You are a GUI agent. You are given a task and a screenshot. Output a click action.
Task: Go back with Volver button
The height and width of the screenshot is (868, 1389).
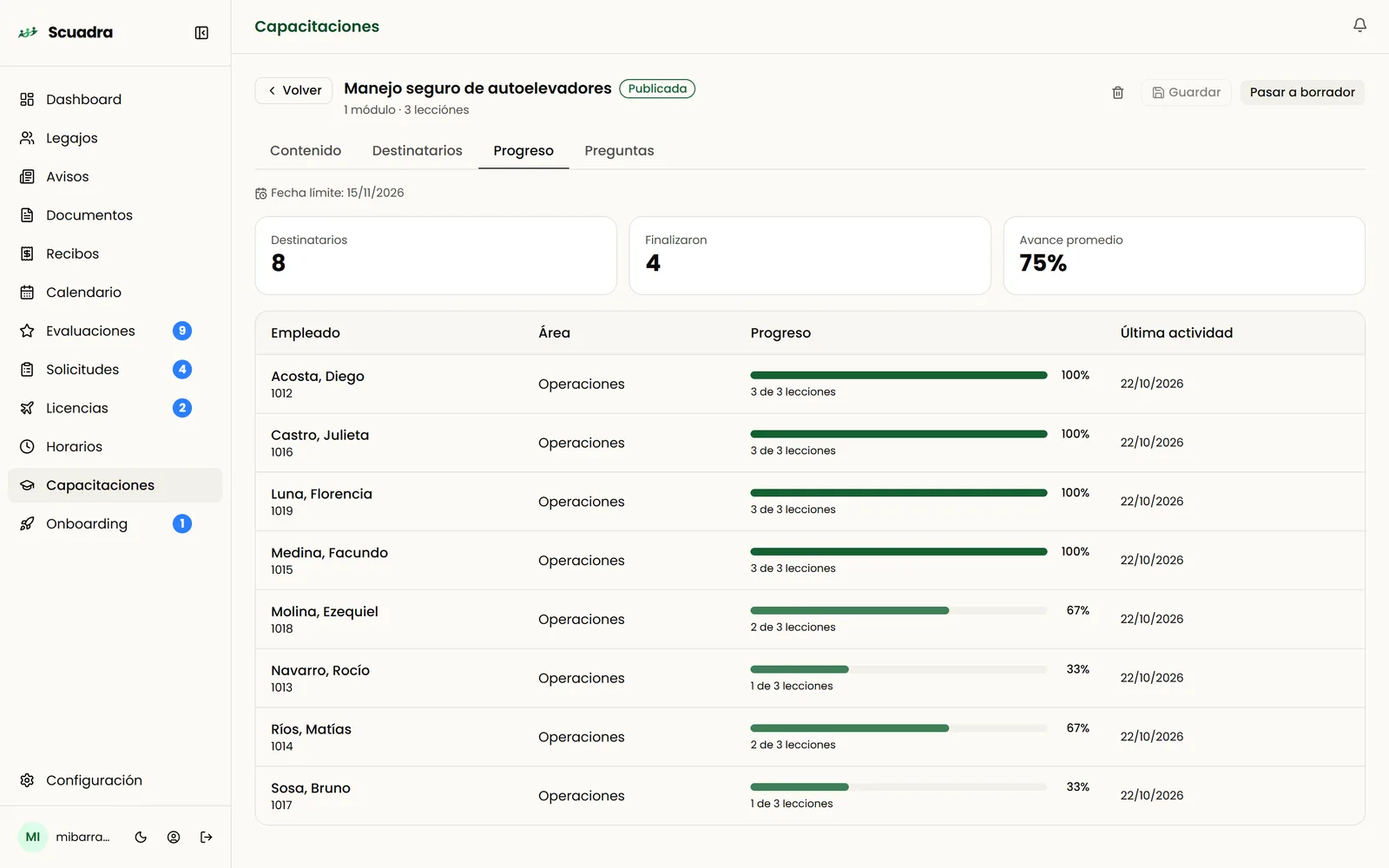(x=294, y=90)
